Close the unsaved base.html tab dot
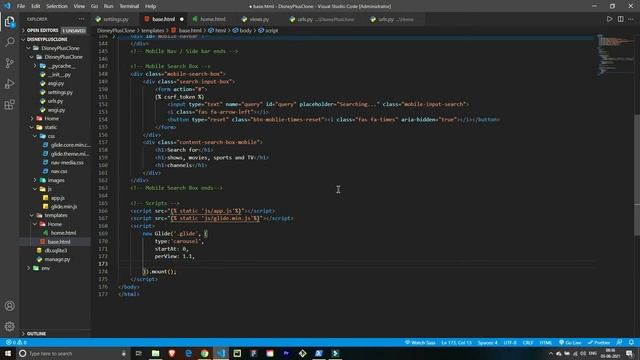Viewport: 640px width, 360px height. (182, 19)
